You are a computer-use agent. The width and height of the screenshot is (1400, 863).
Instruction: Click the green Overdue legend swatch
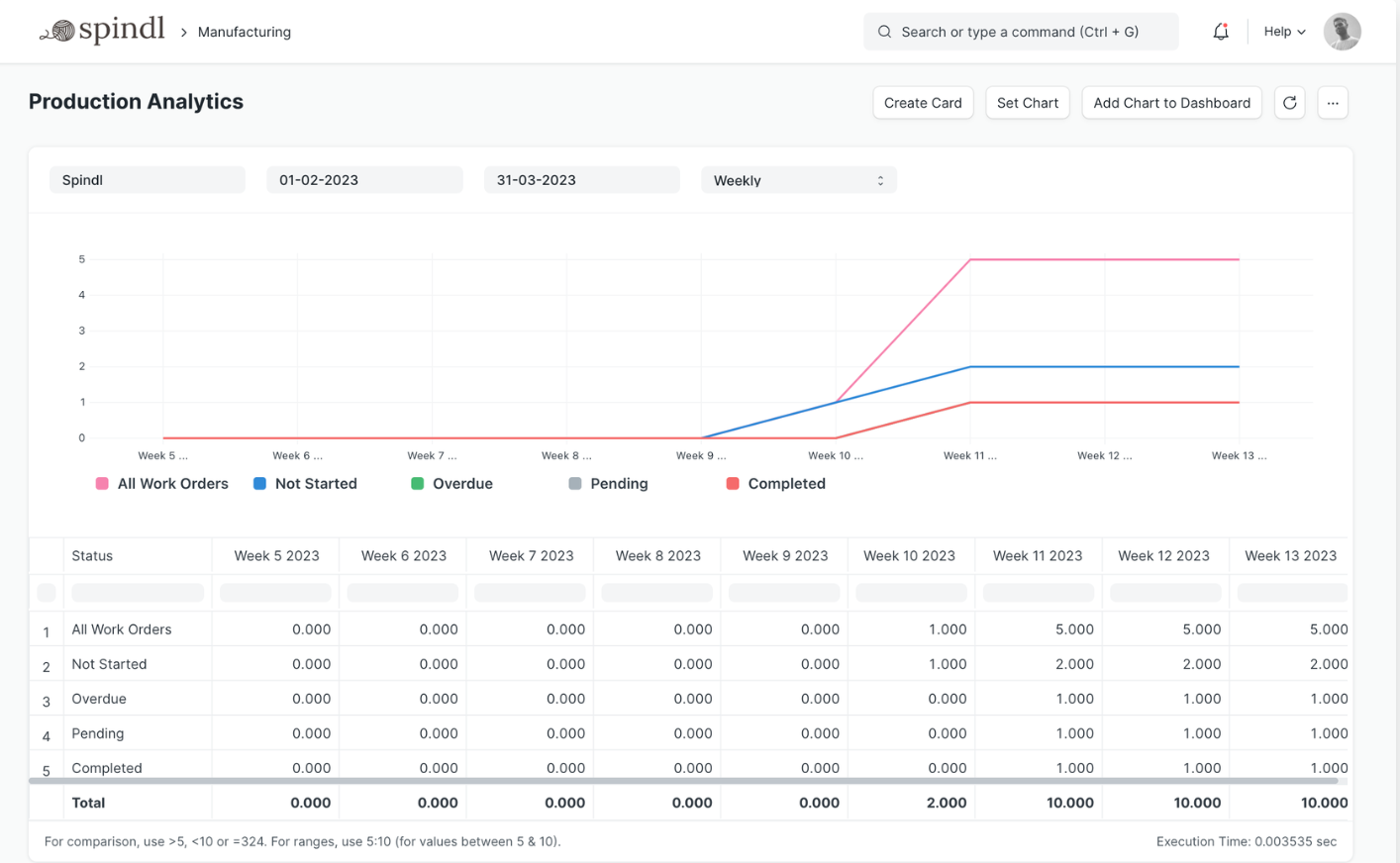[x=418, y=484]
